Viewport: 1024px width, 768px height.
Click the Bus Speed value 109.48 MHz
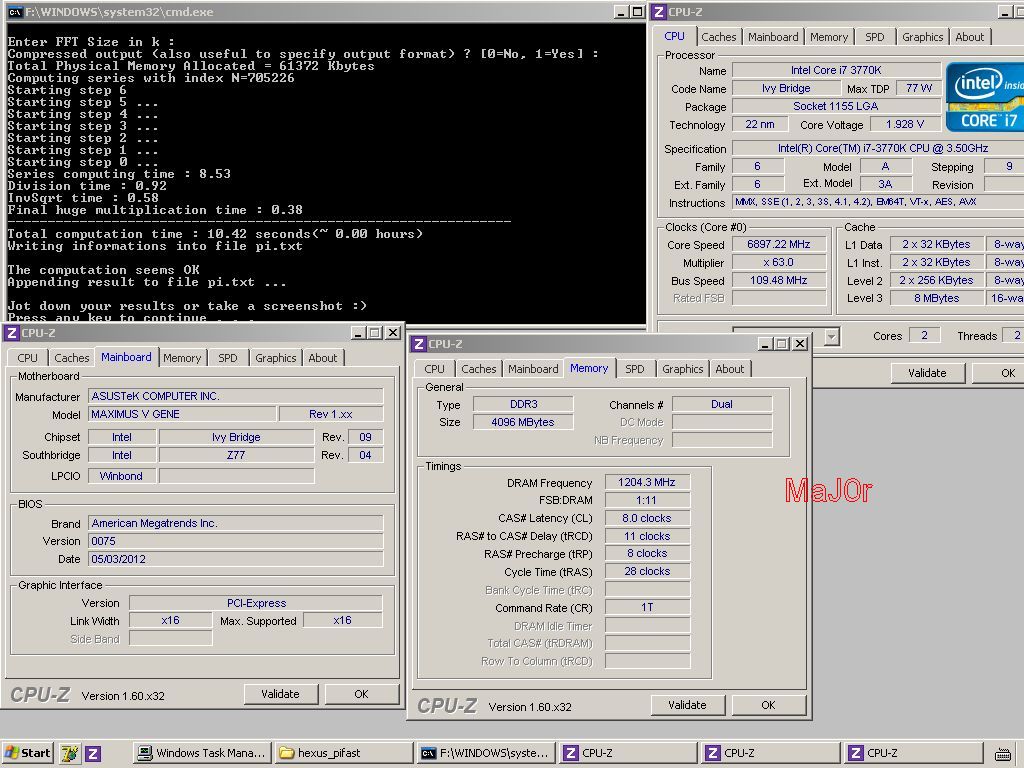pos(778,281)
